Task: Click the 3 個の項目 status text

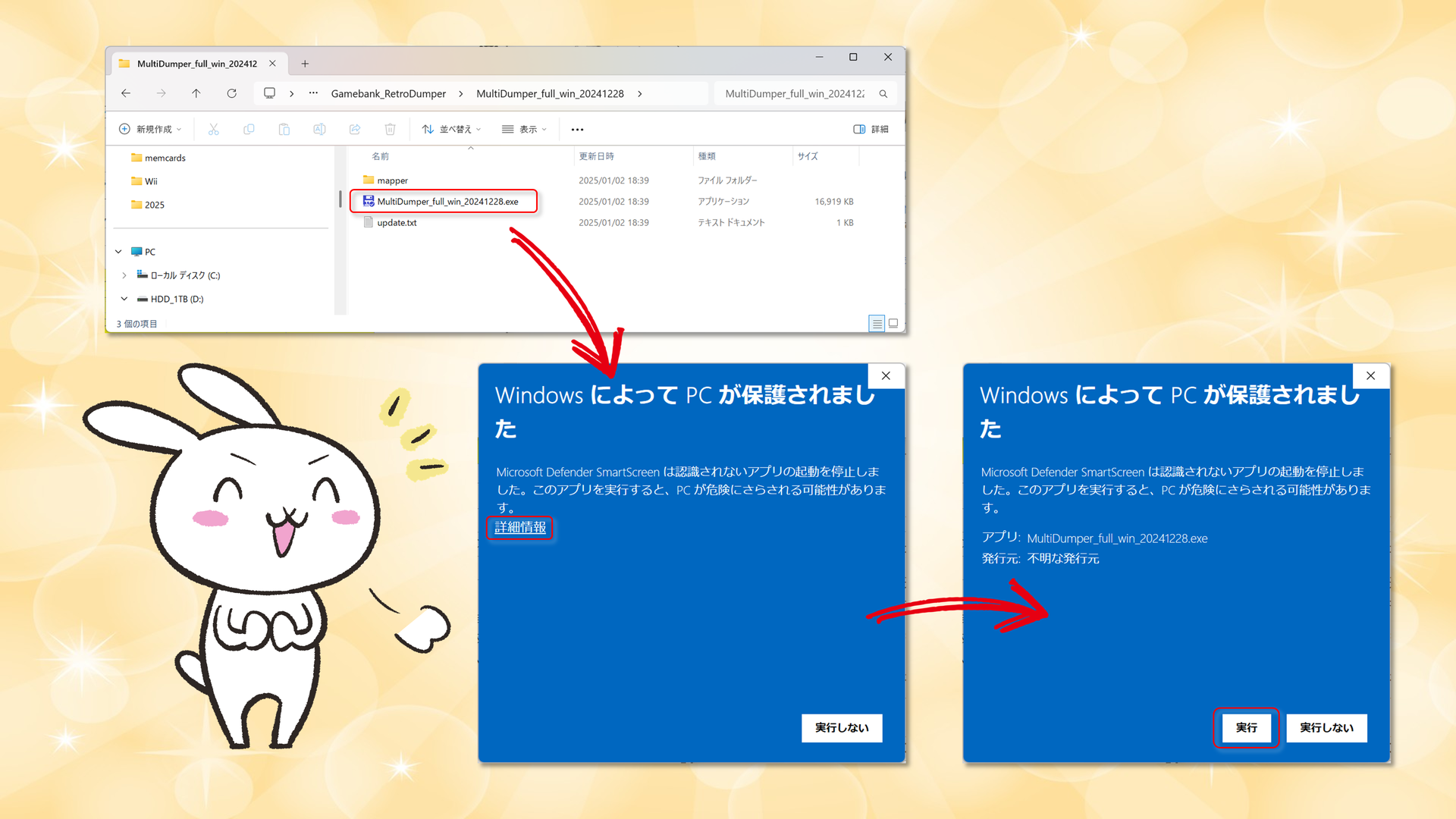Action: (136, 324)
